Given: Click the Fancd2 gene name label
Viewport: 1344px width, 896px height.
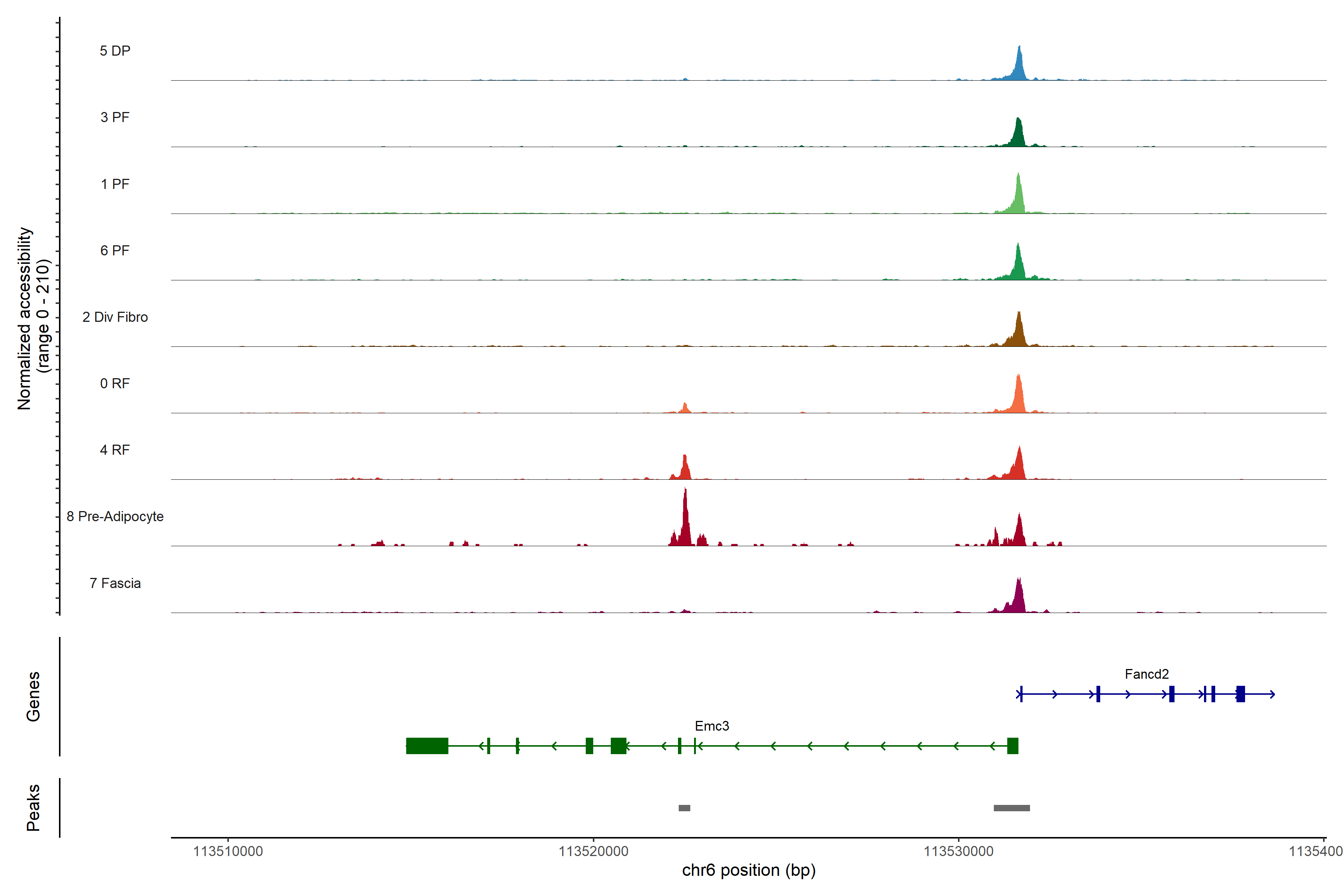Looking at the screenshot, I should [x=1146, y=674].
